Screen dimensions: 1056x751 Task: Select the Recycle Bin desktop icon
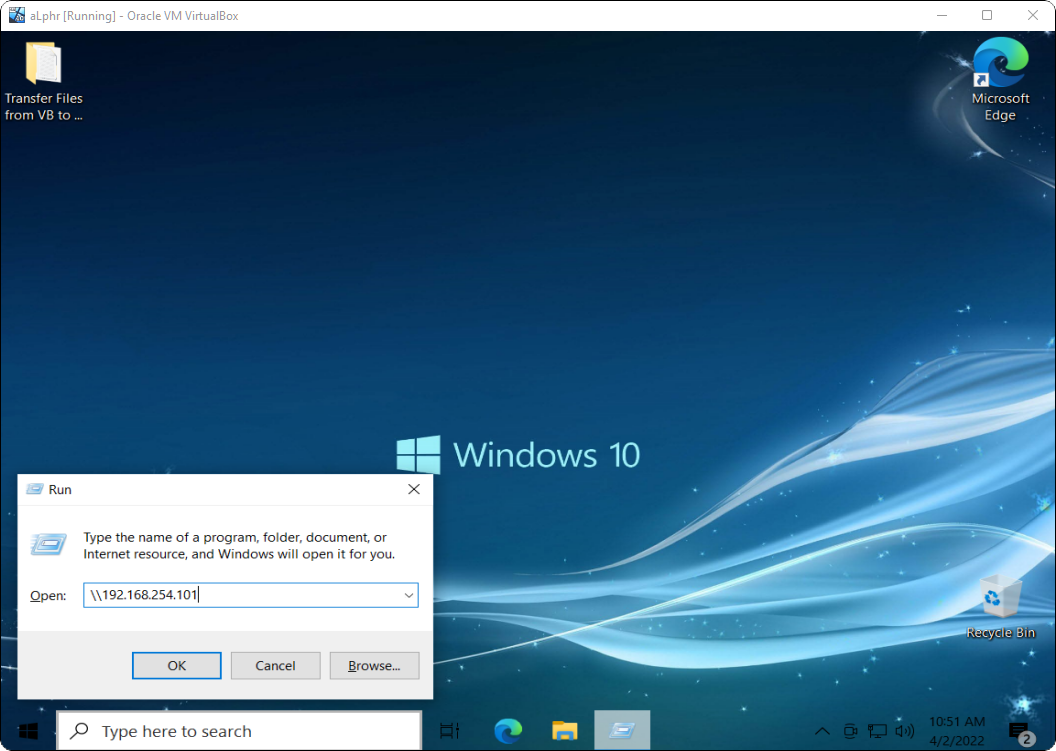point(1000,606)
